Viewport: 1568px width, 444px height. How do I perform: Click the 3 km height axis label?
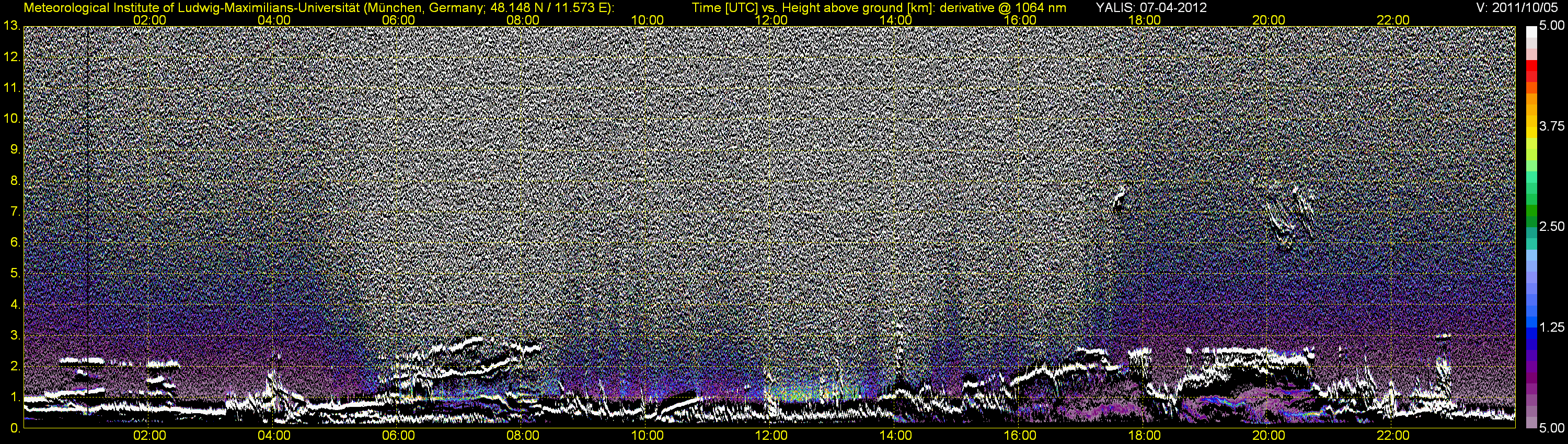(15, 336)
